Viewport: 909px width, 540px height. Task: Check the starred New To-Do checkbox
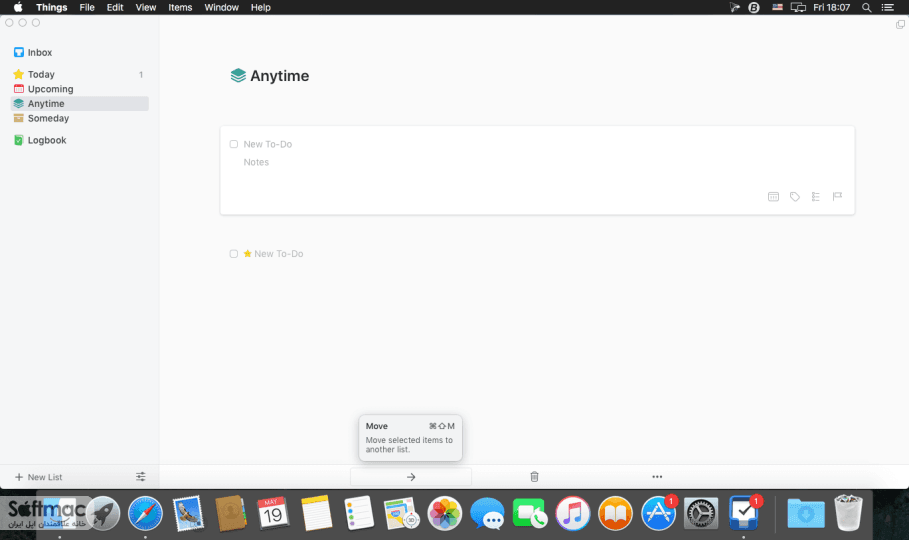click(234, 253)
